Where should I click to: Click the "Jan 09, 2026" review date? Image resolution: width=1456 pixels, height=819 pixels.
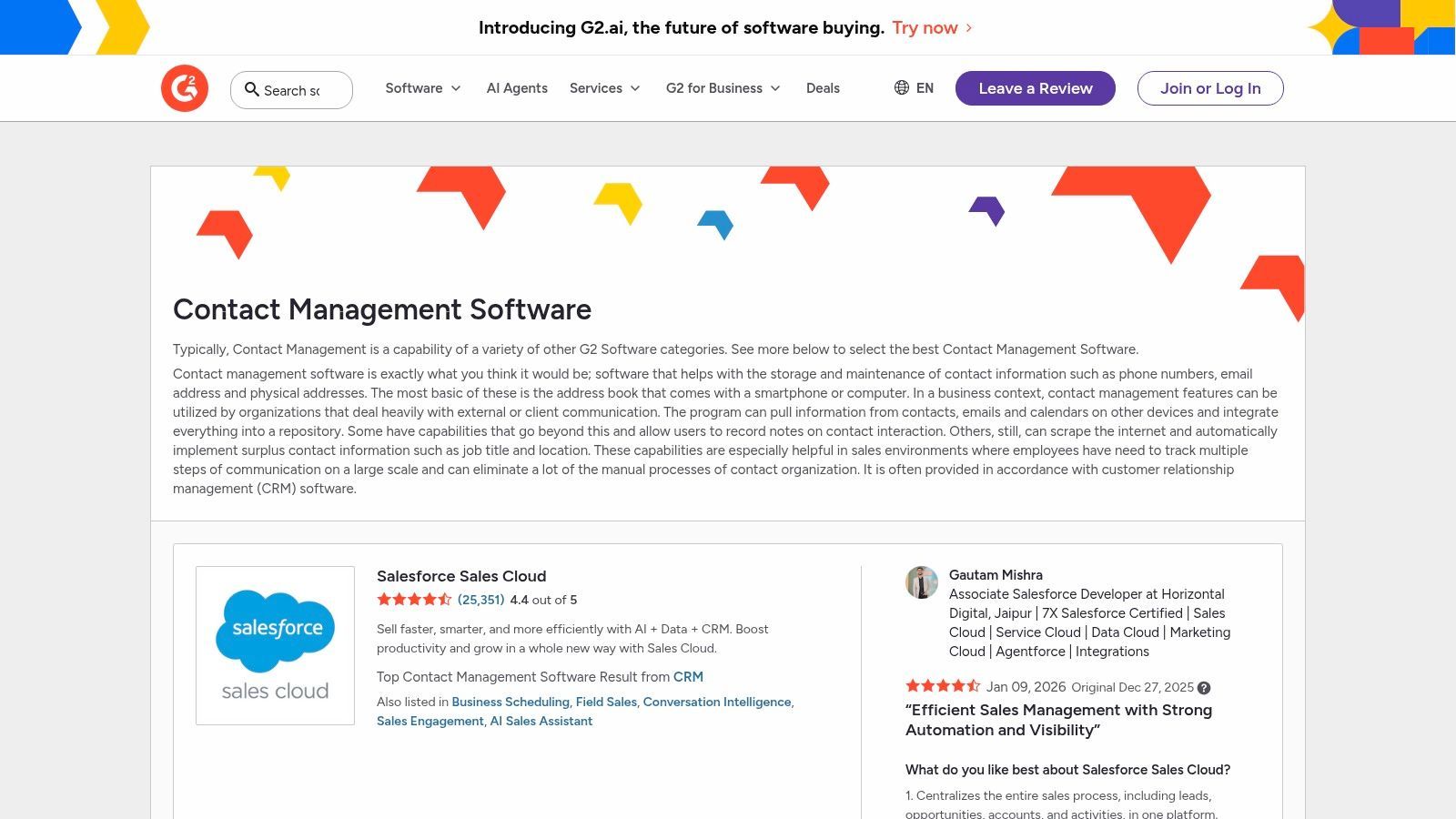click(1026, 687)
